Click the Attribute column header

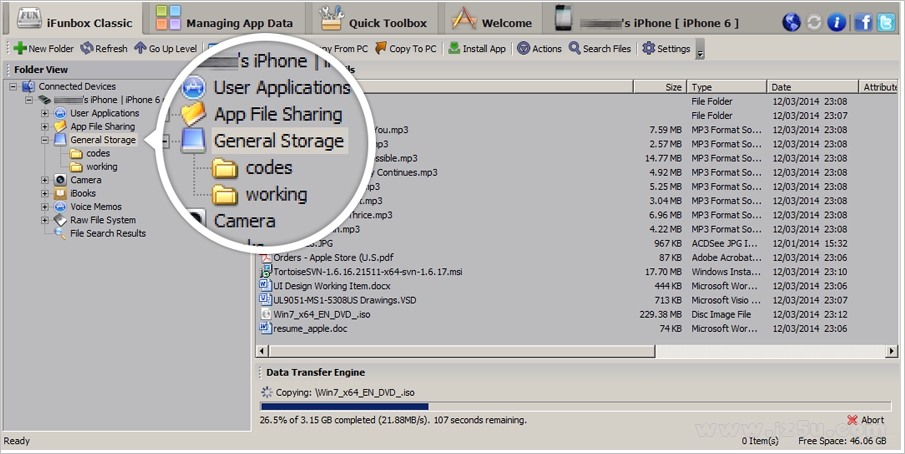(x=879, y=87)
